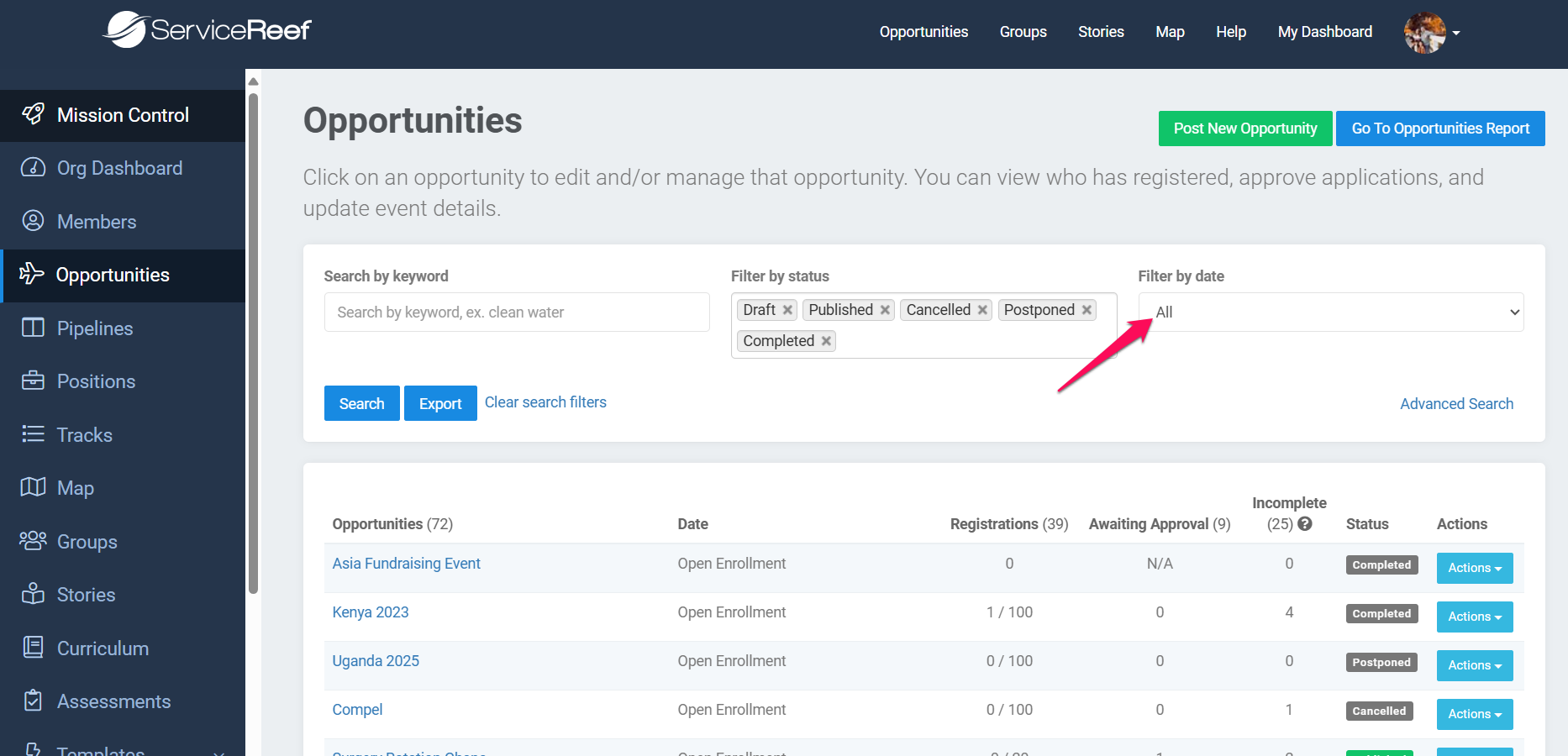Click the Positions briefcase icon
The width and height of the screenshot is (1568, 756).
pyautogui.click(x=33, y=381)
